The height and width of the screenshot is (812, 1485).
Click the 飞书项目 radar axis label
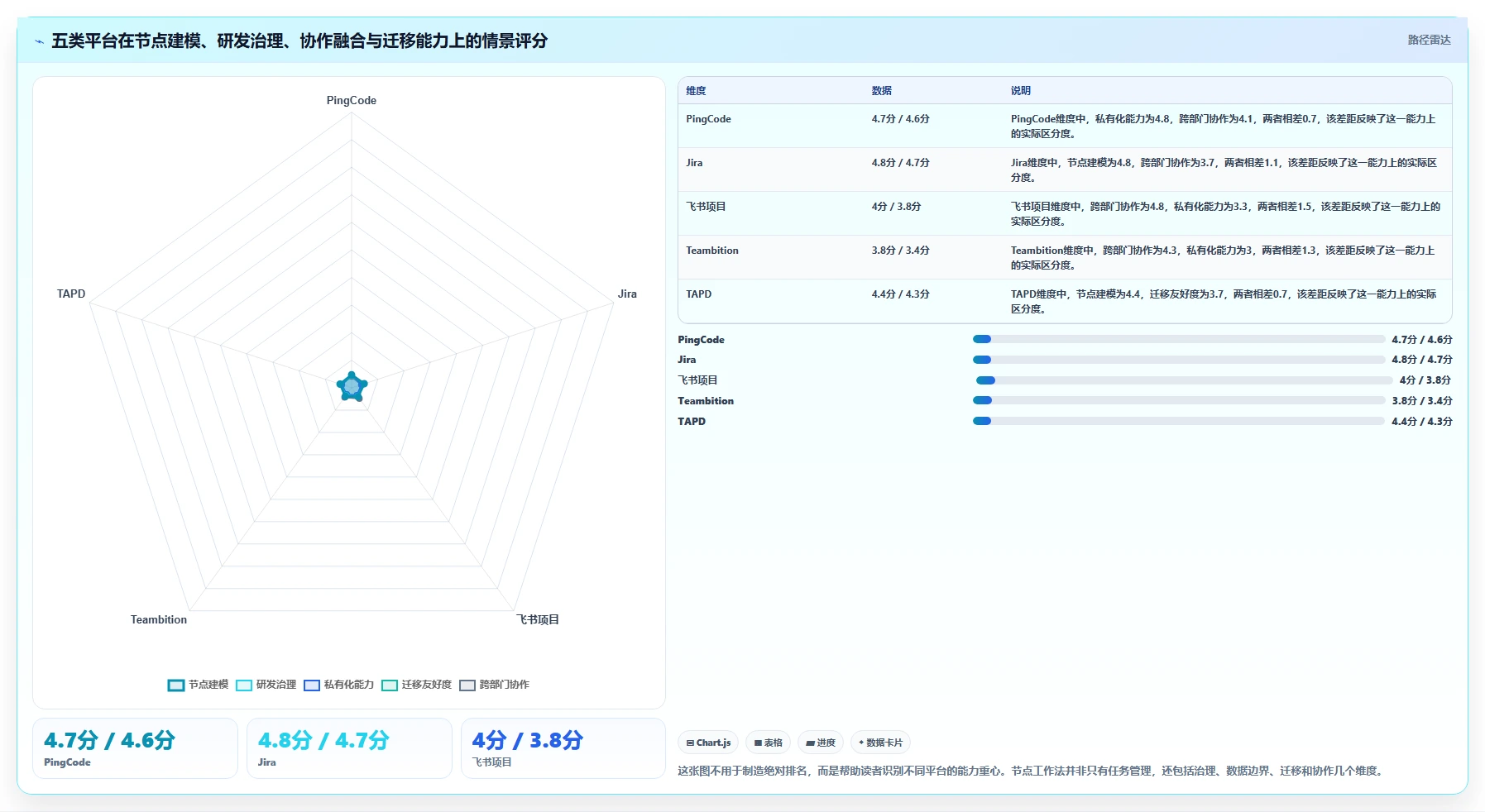click(538, 619)
